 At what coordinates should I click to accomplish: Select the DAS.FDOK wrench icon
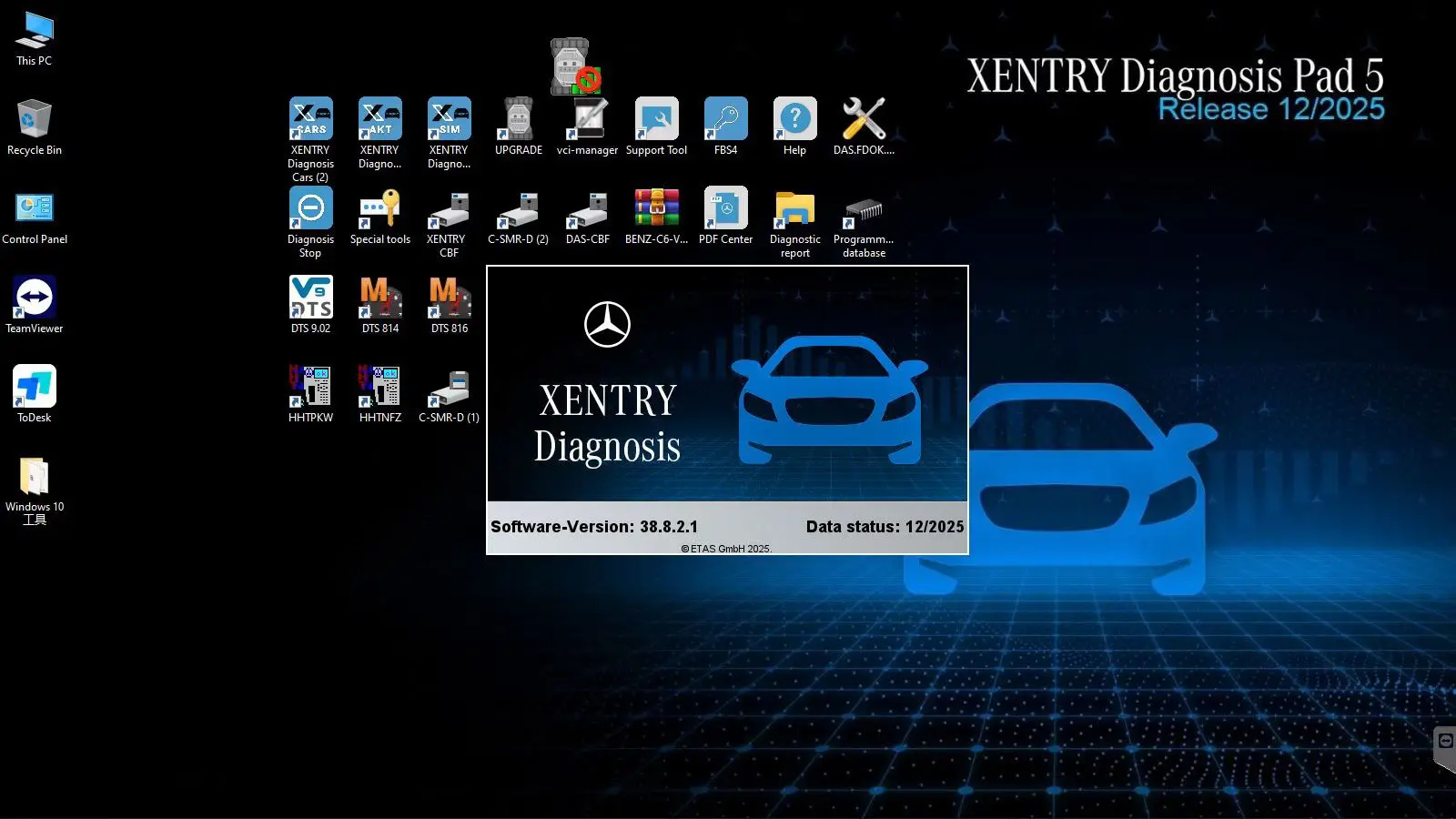pos(864,119)
